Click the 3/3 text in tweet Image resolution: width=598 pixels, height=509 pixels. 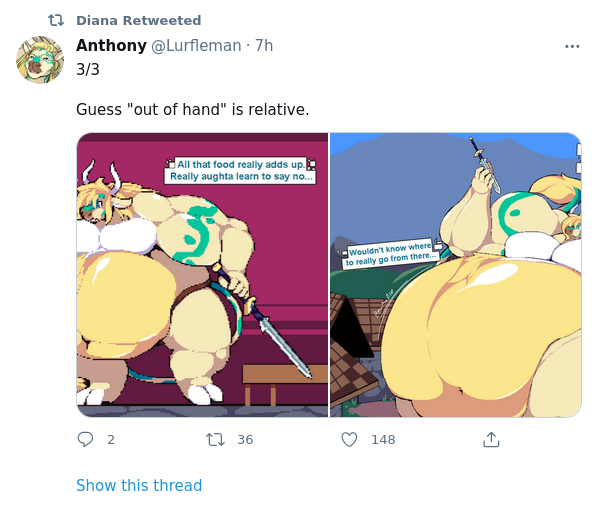coord(88,69)
